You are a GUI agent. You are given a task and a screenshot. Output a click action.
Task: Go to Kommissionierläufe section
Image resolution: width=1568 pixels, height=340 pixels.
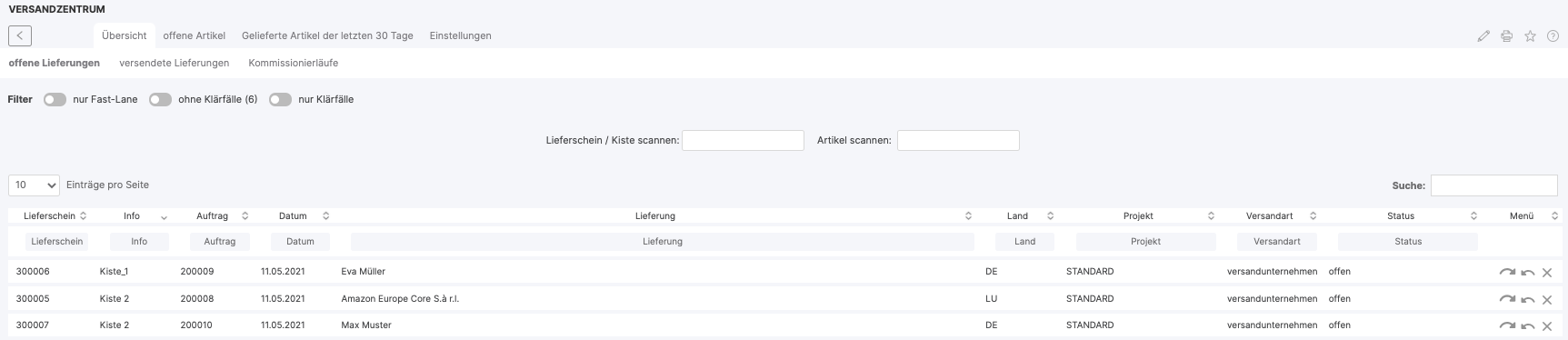click(x=294, y=63)
